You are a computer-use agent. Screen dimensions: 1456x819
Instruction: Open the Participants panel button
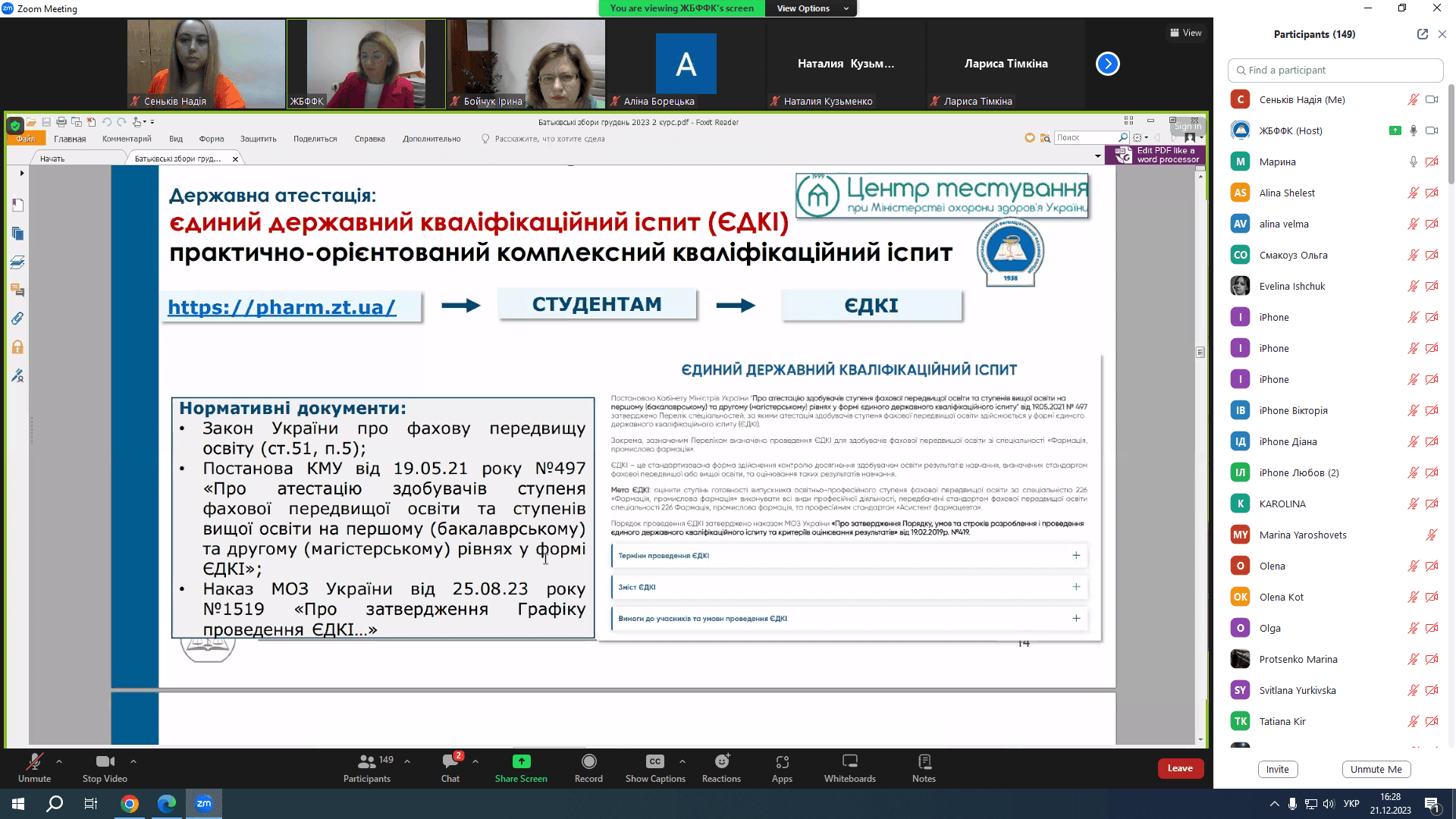click(367, 767)
